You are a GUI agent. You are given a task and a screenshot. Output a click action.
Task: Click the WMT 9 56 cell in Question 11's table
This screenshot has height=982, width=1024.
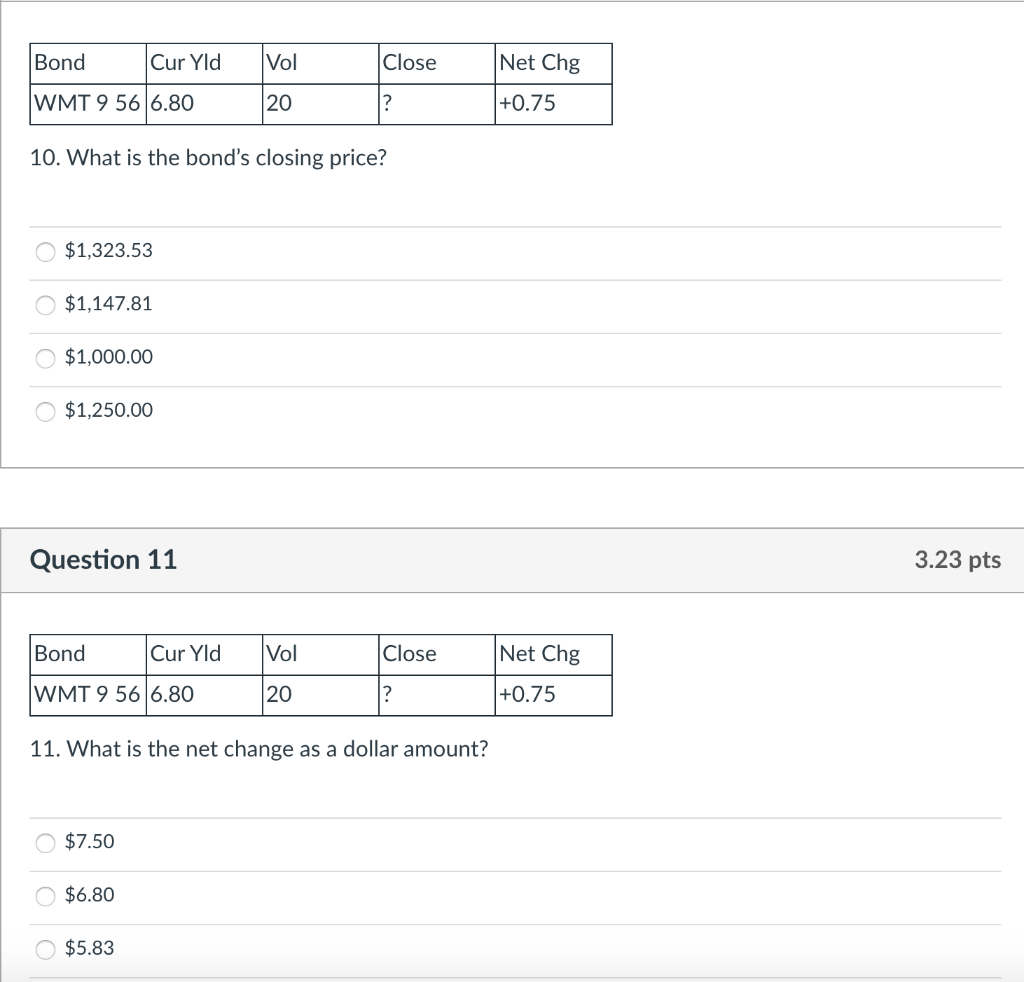pyautogui.click(x=87, y=694)
